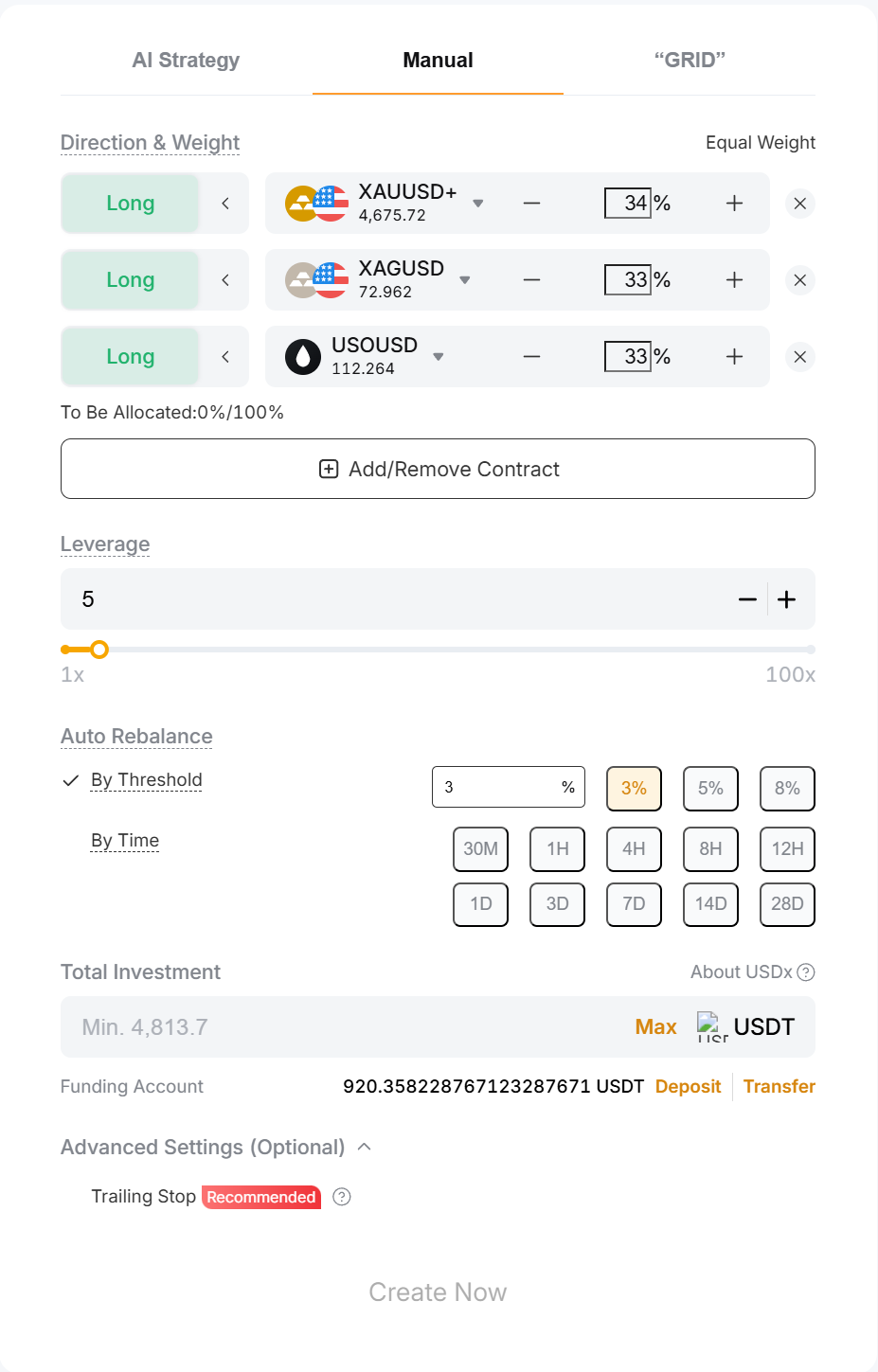878x1372 pixels.
Task: Click the leverage slider handle
Action: tap(99, 650)
